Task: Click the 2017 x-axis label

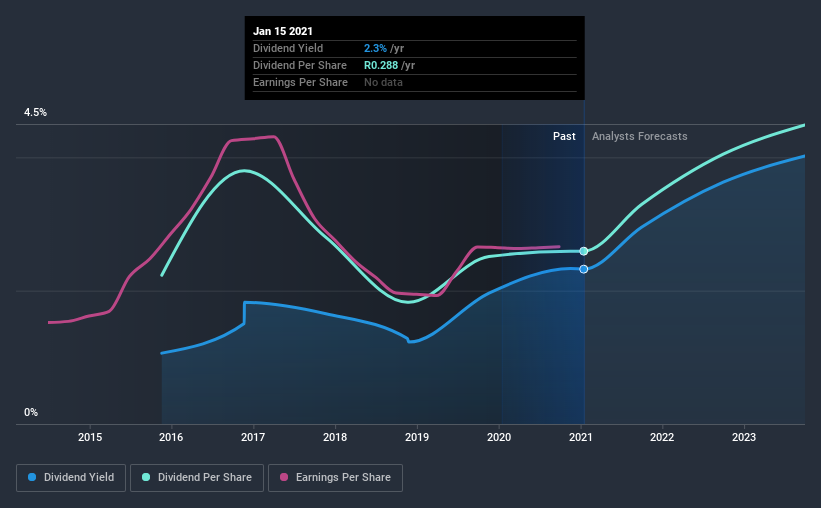Action: click(253, 437)
